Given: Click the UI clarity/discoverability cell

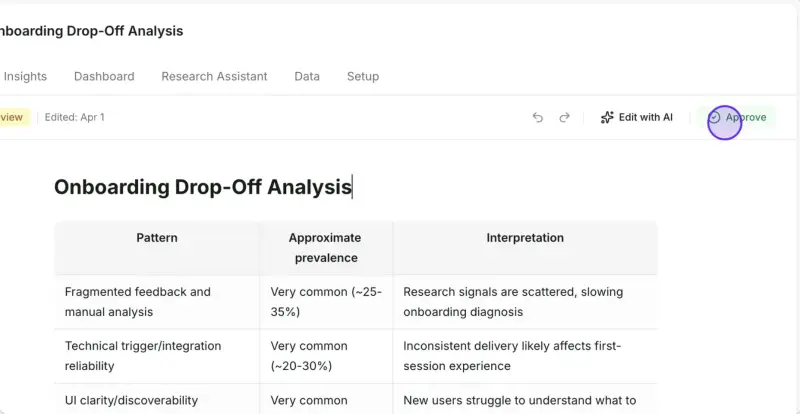Looking at the screenshot, I should coord(157,399).
